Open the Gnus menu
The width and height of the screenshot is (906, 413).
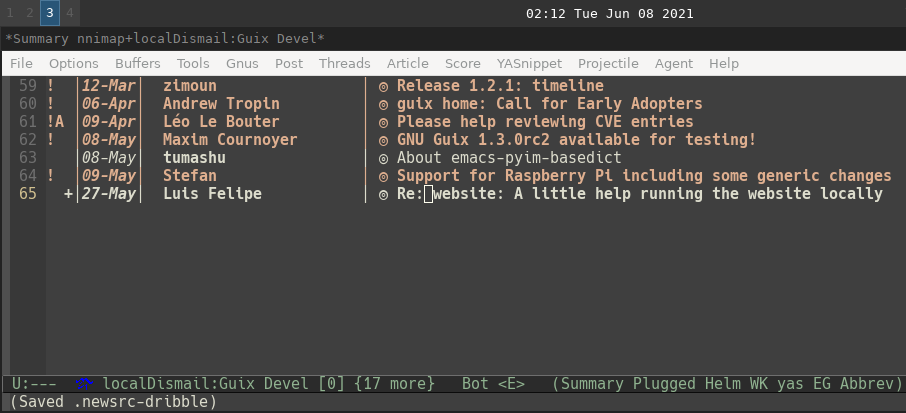(x=242, y=64)
